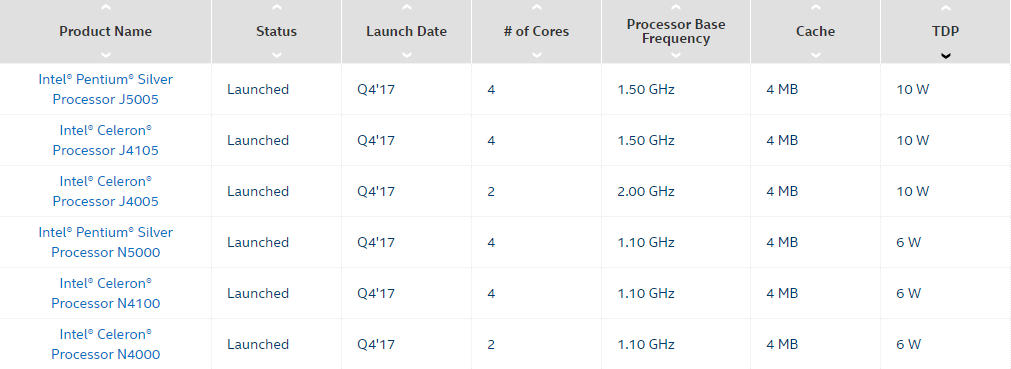Sort Status column ascending with up chevron

tap(277, 8)
